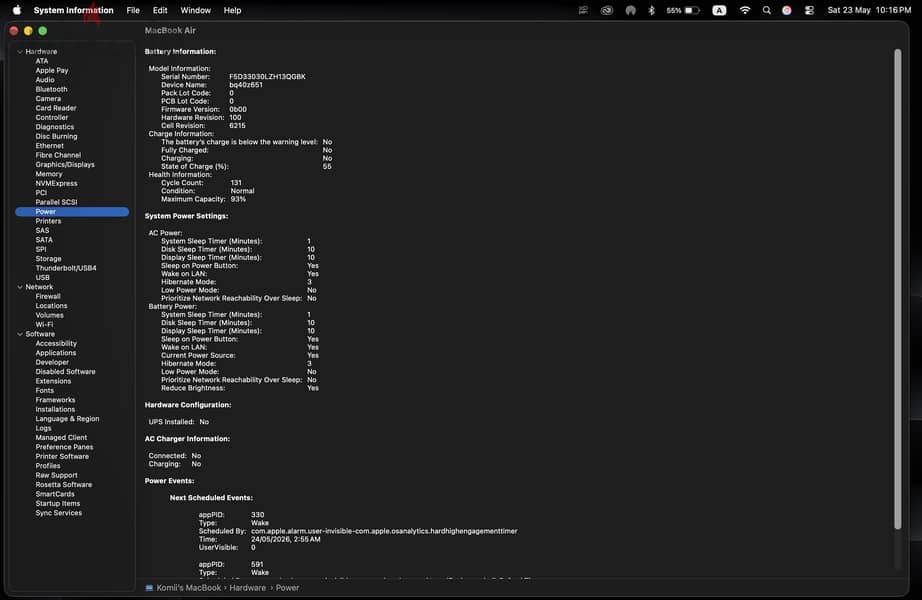Image resolution: width=922 pixels, height=600 pixels.
Task: Select Graphics/Displays in the sidebar
Action: tap(65, 165)
